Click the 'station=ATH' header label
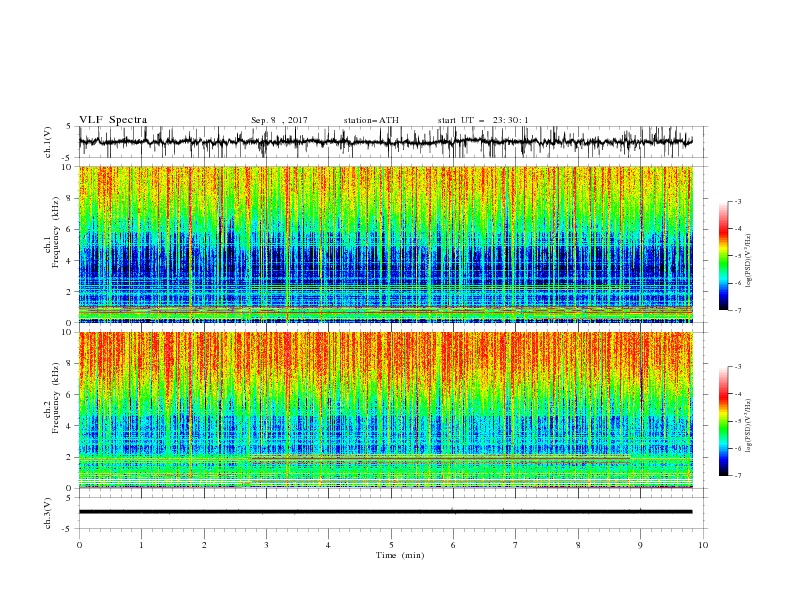The width and height of the screenshot is (792, 612). [x=371, y=120]
